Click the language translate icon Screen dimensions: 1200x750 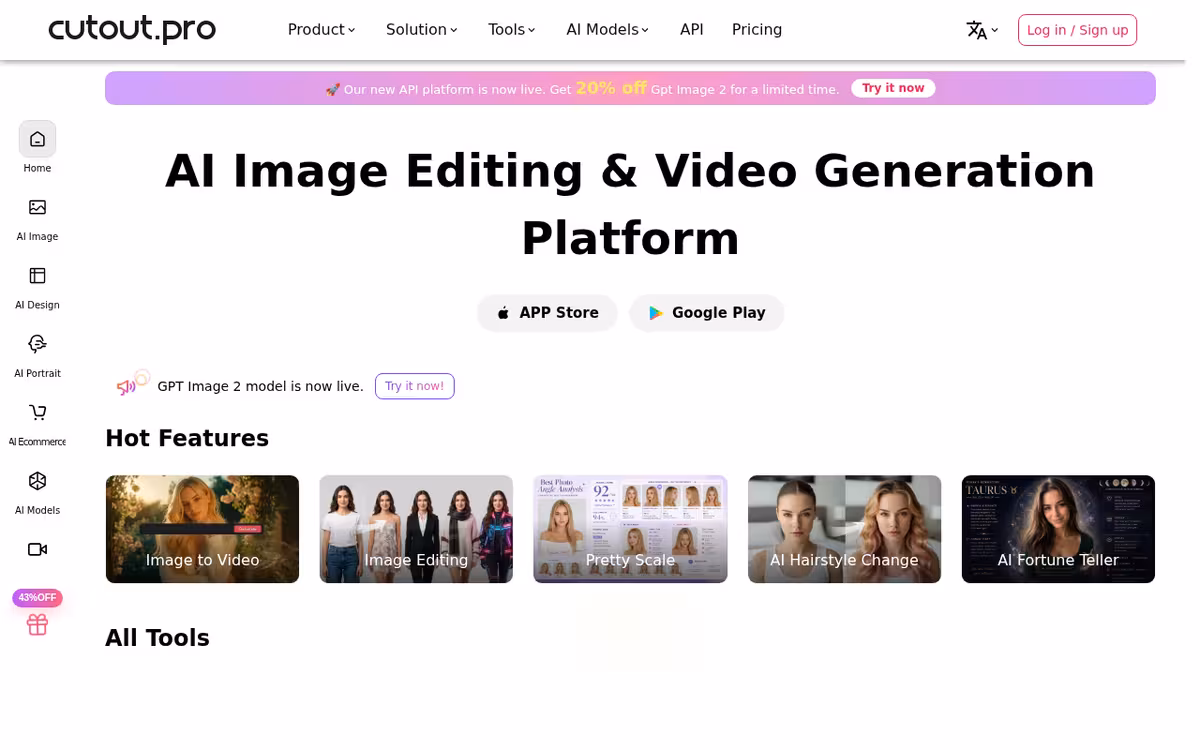click(x=976, y=30)
